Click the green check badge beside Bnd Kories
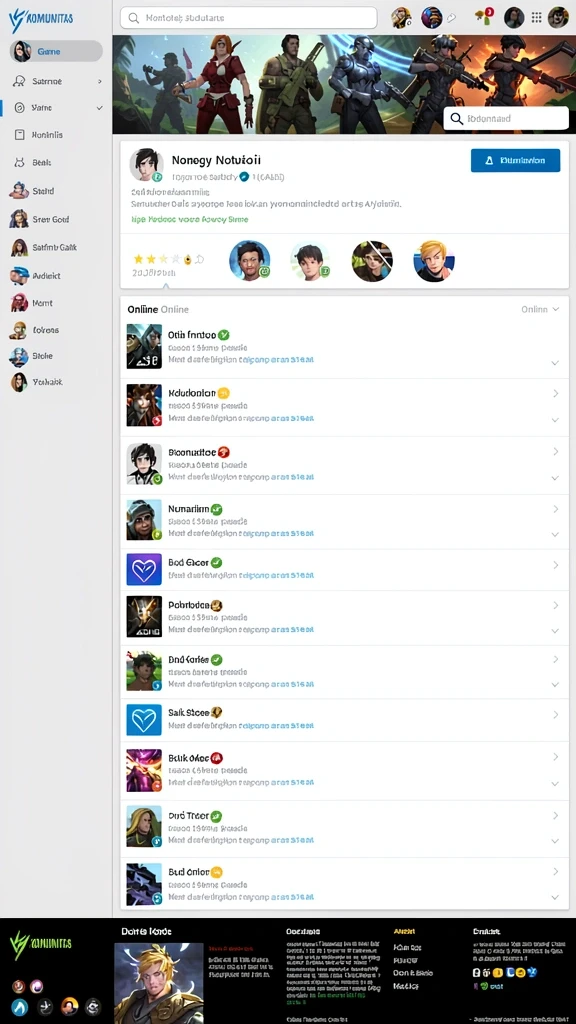 [217, 660]
